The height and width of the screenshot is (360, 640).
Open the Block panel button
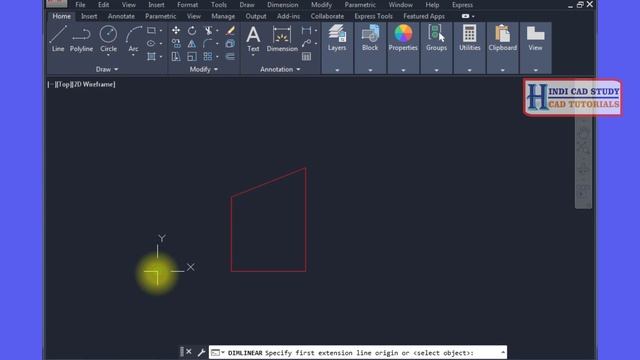[x=370, y=38]
